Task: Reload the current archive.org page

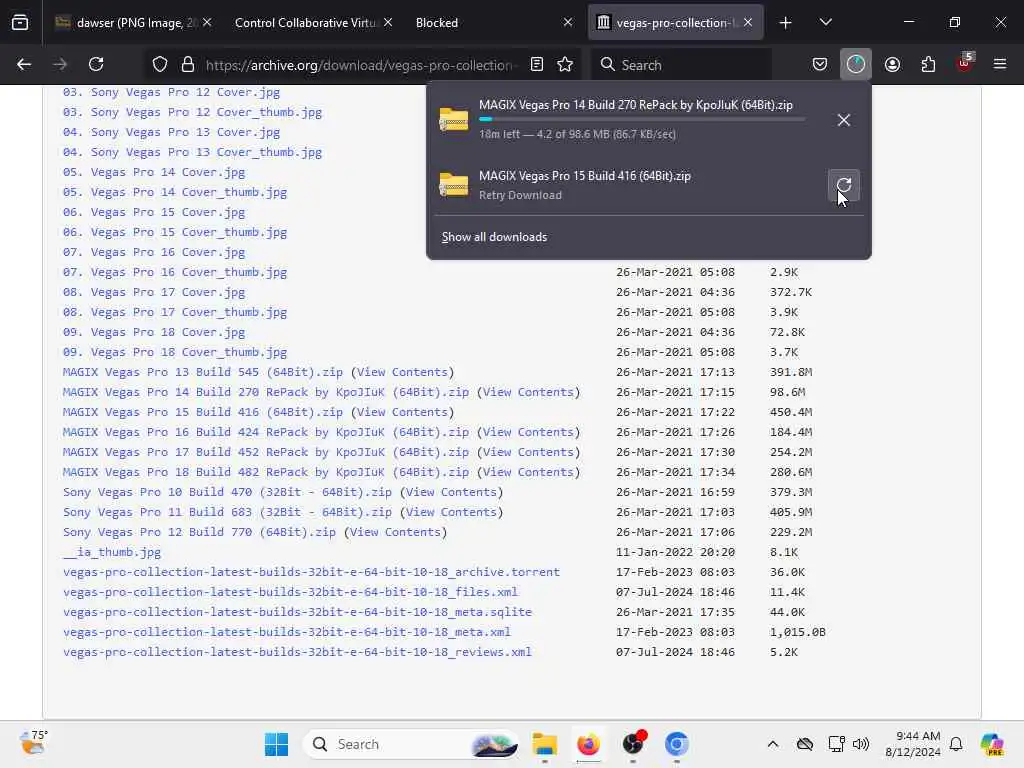Action: 96,64
